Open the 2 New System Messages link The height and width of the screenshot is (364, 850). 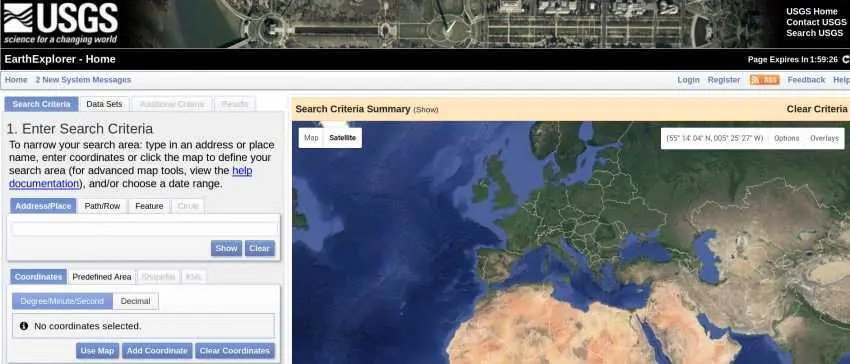point(83,80)
